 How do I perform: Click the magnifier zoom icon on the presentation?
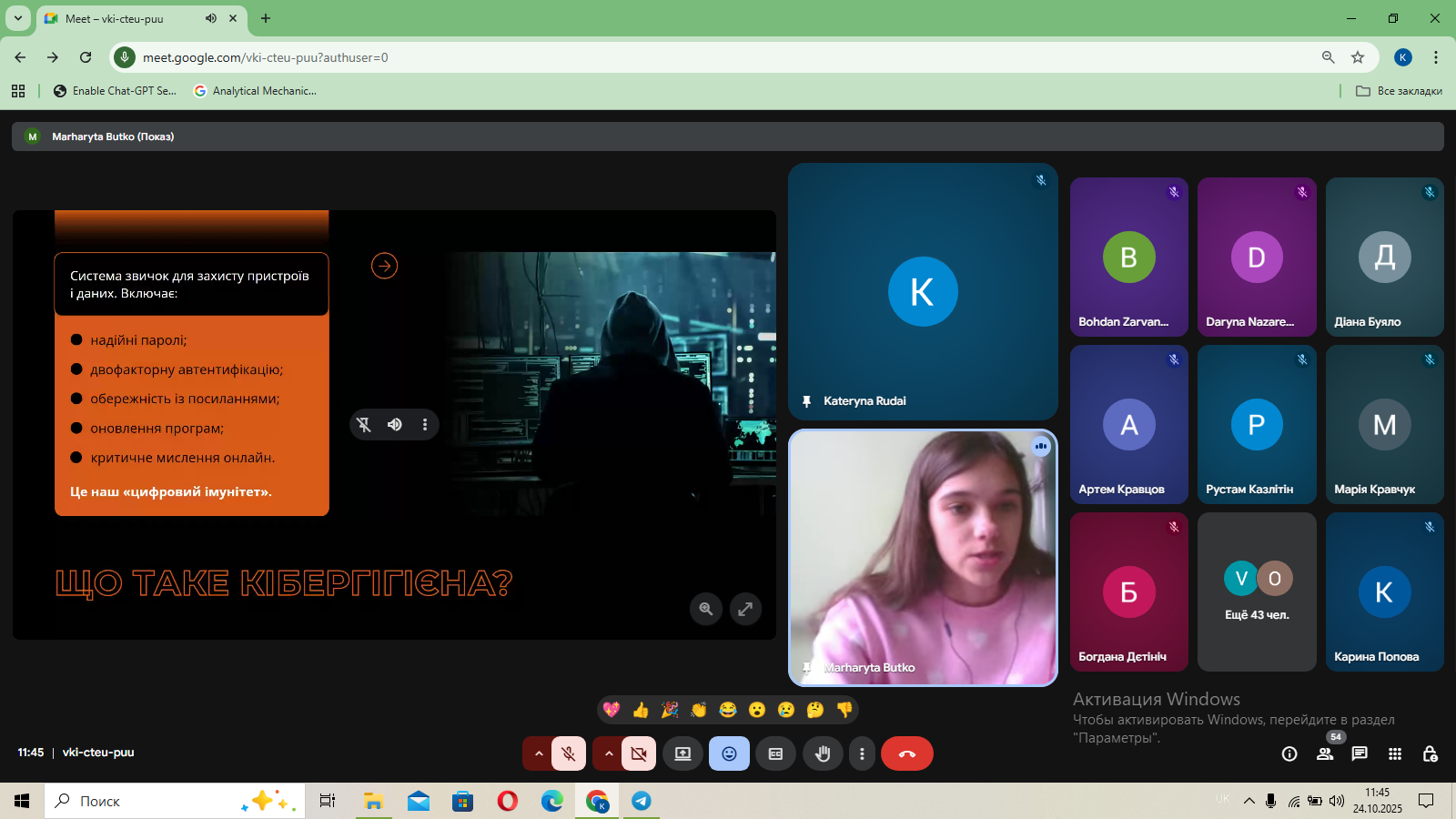click(706, 609)
